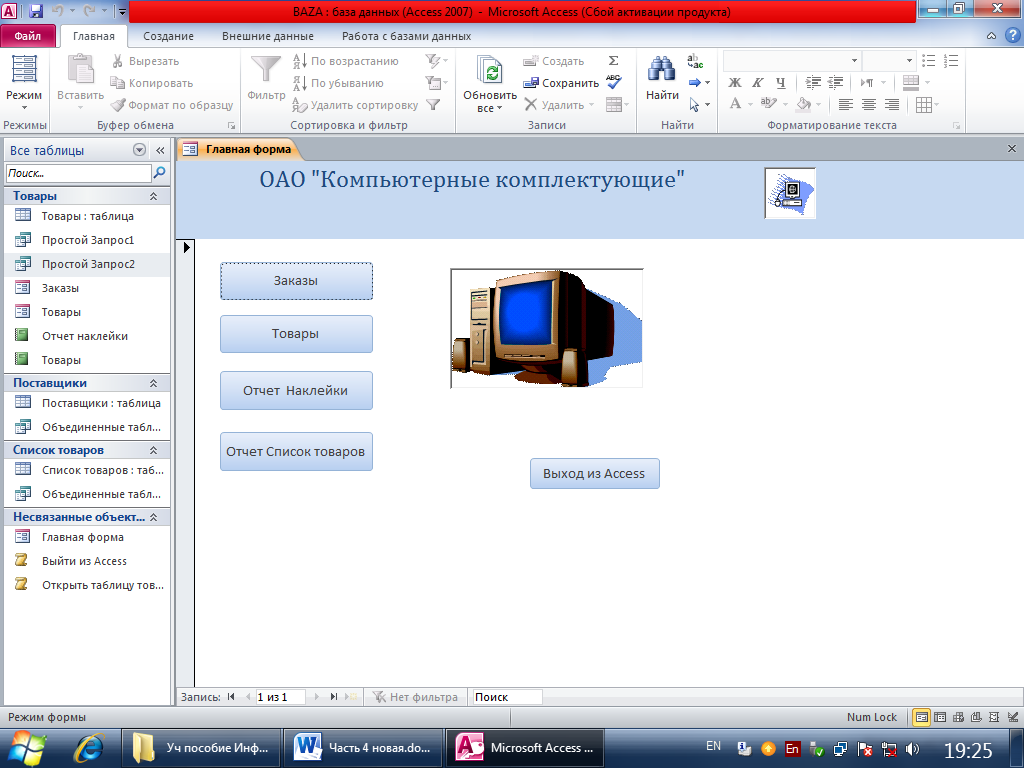Click Обновить все refresh icon
Image resolution: width=1024 pixels, height=768 pixels.
click(490, 71)
